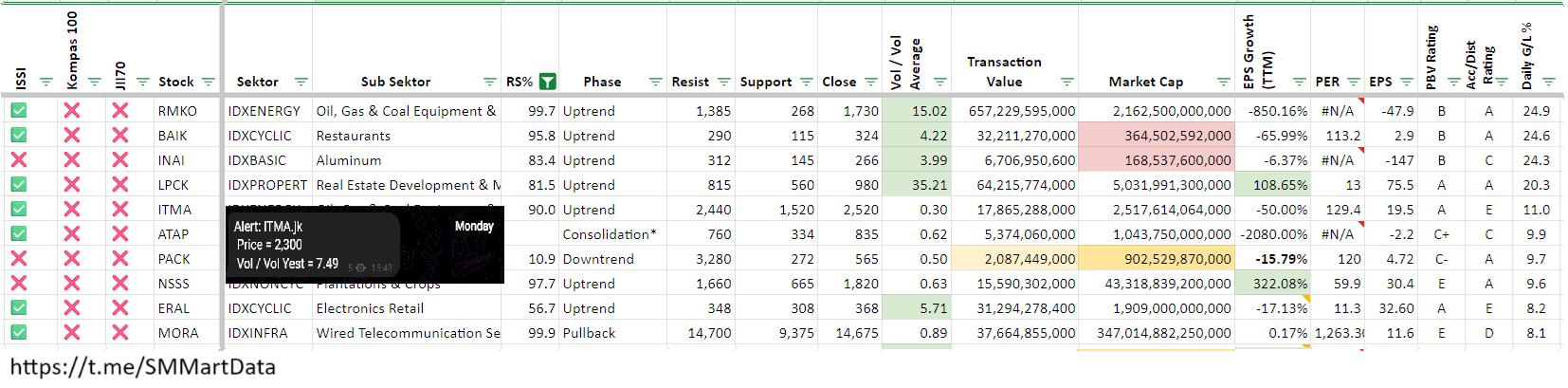Expand the Market Cap filter dropdown

coord(1223,83)
